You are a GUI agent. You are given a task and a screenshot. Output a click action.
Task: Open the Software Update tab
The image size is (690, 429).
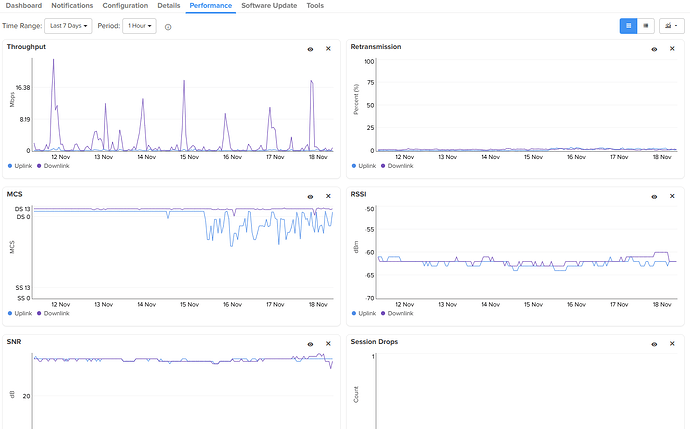[x=269, y=6]
